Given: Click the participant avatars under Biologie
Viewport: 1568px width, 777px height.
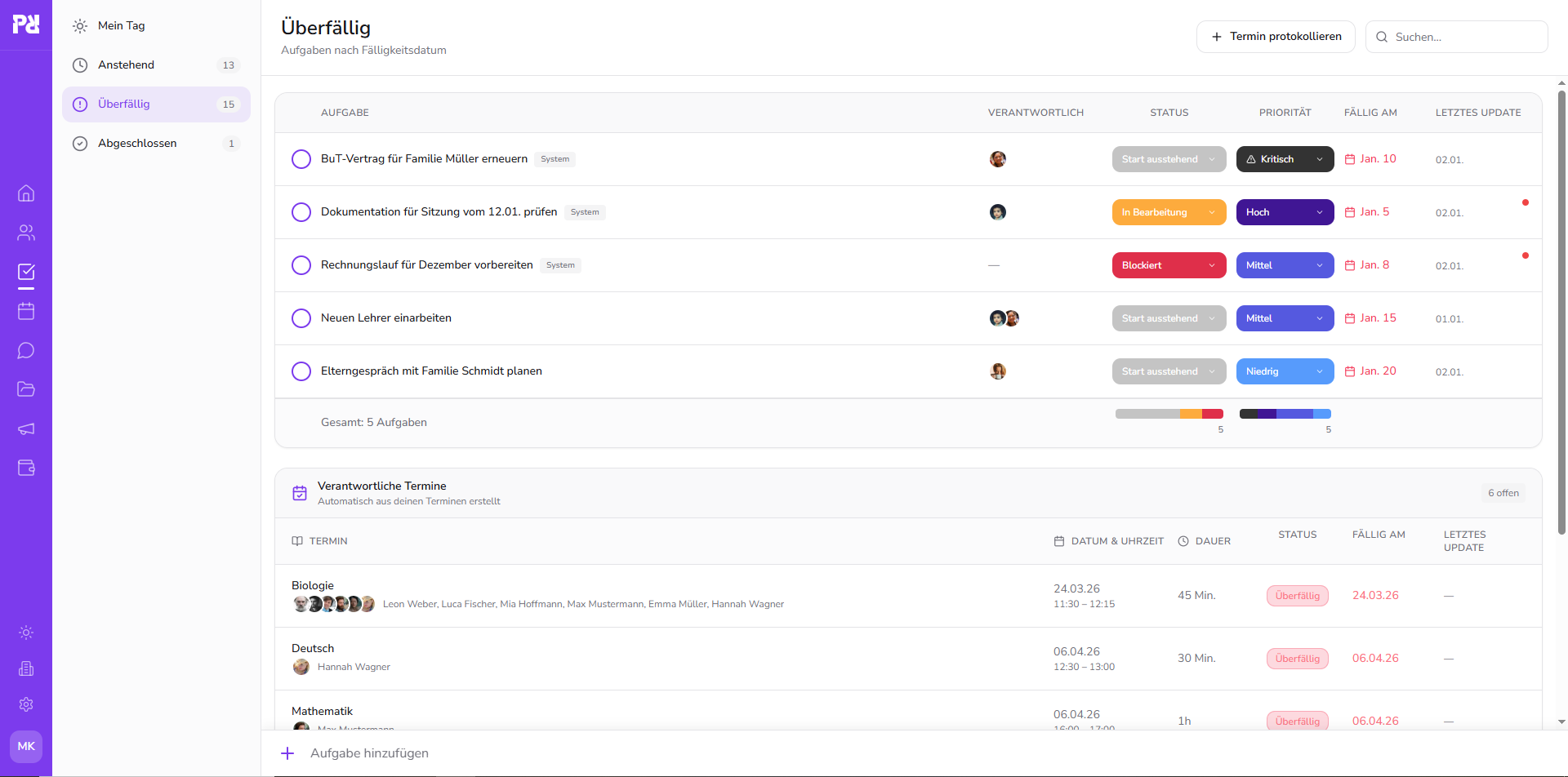Looking at the screenshot, I should (x=333, y=604).
